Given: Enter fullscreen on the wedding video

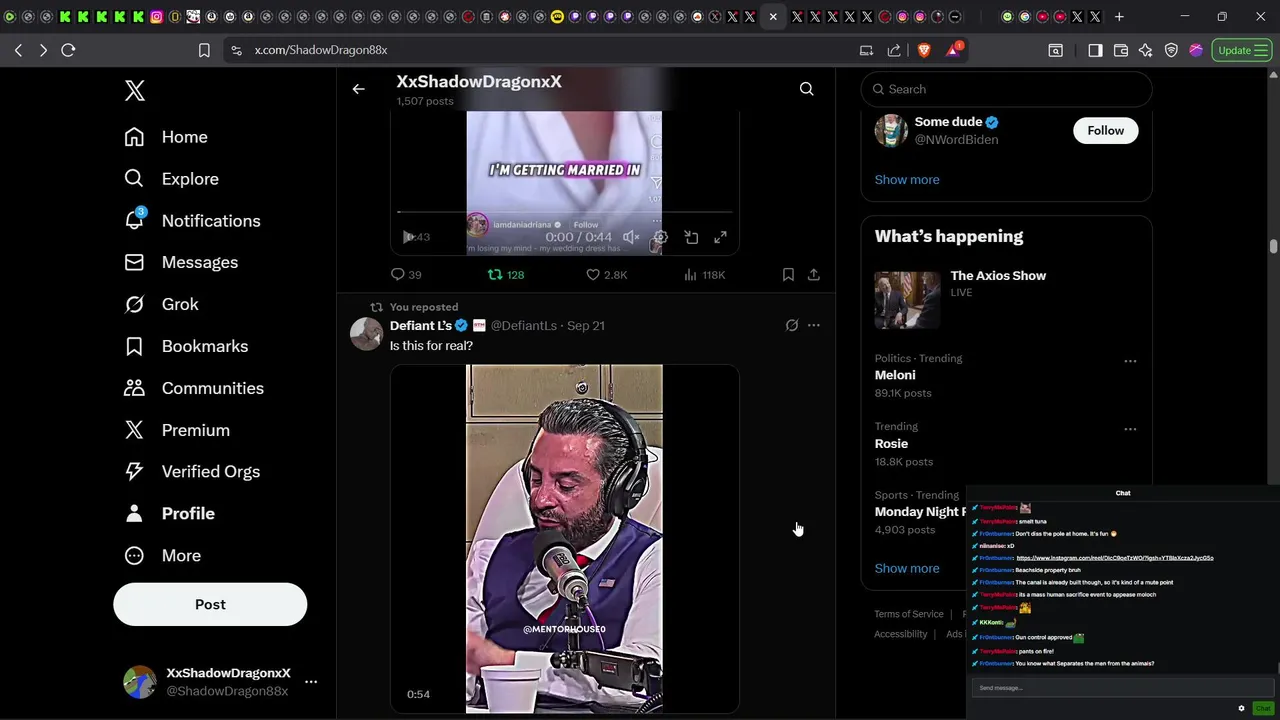Looking at the screenshot, I should point(720,237).
